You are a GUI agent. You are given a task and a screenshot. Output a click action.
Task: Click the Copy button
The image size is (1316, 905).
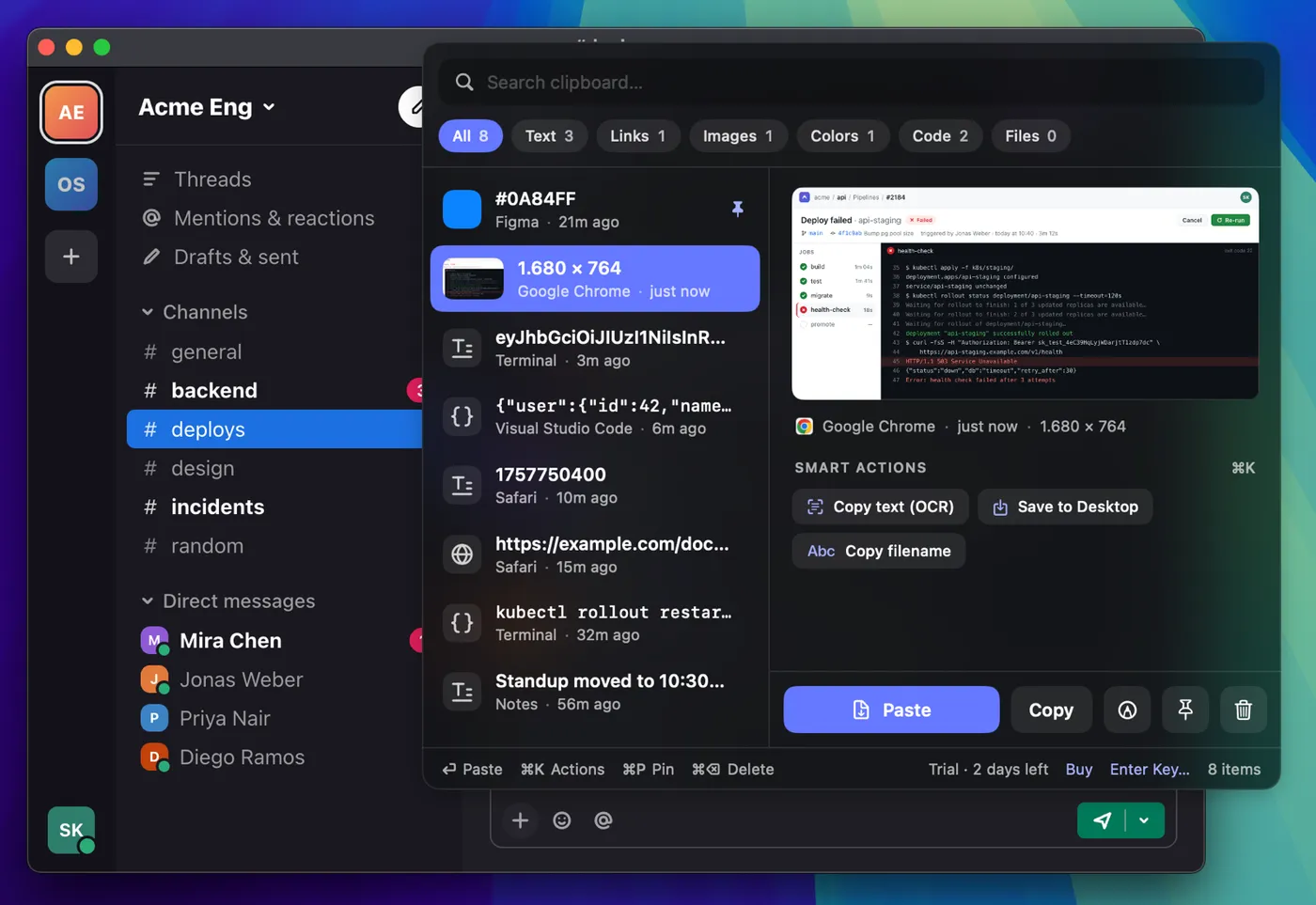point(1051,710)
